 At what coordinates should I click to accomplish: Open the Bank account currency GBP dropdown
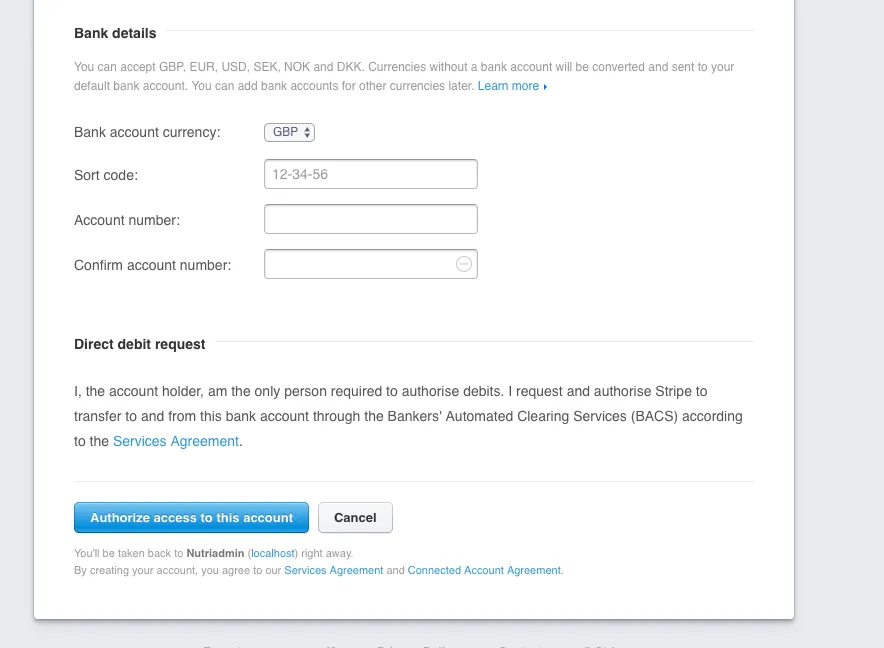[288, 132]
